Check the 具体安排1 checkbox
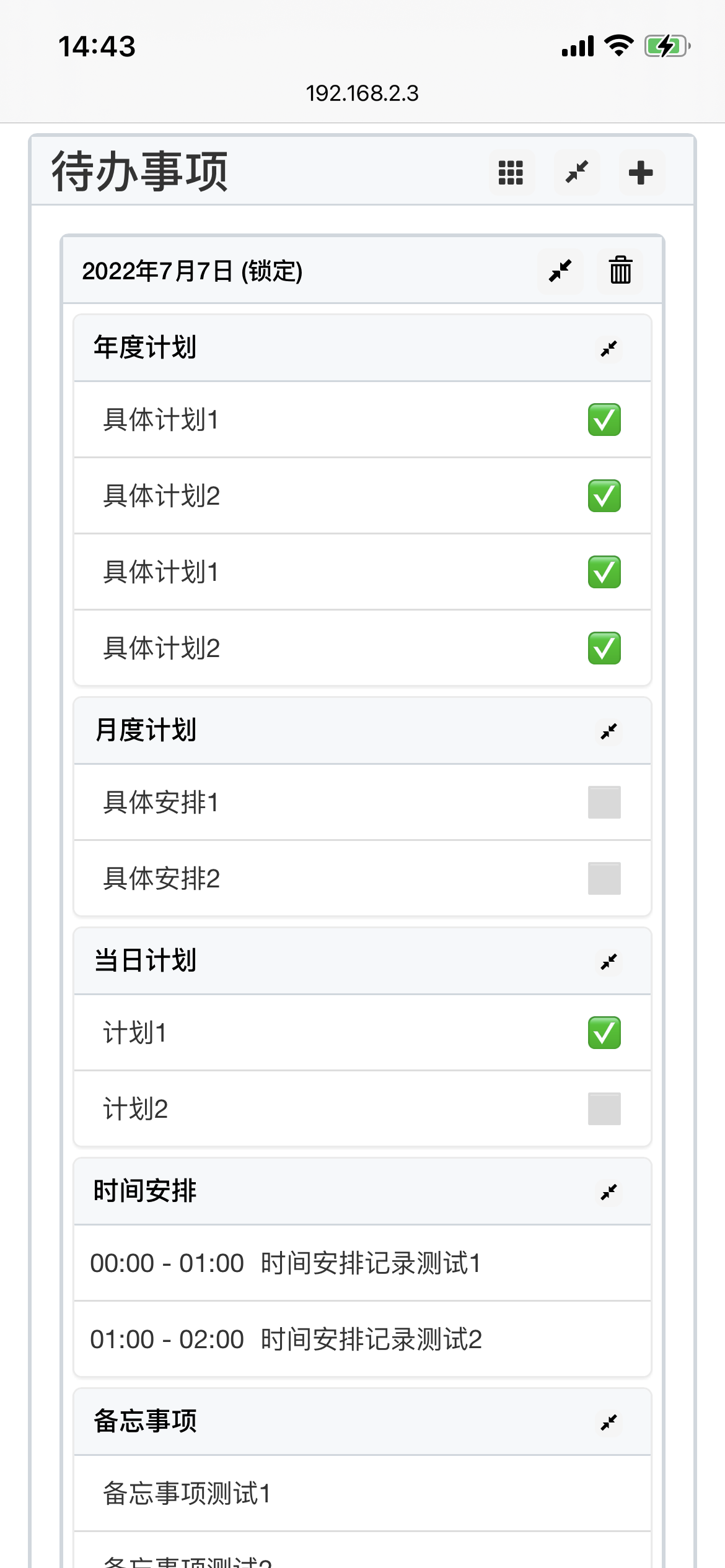725x1568 pixels. tap(604, 802)
